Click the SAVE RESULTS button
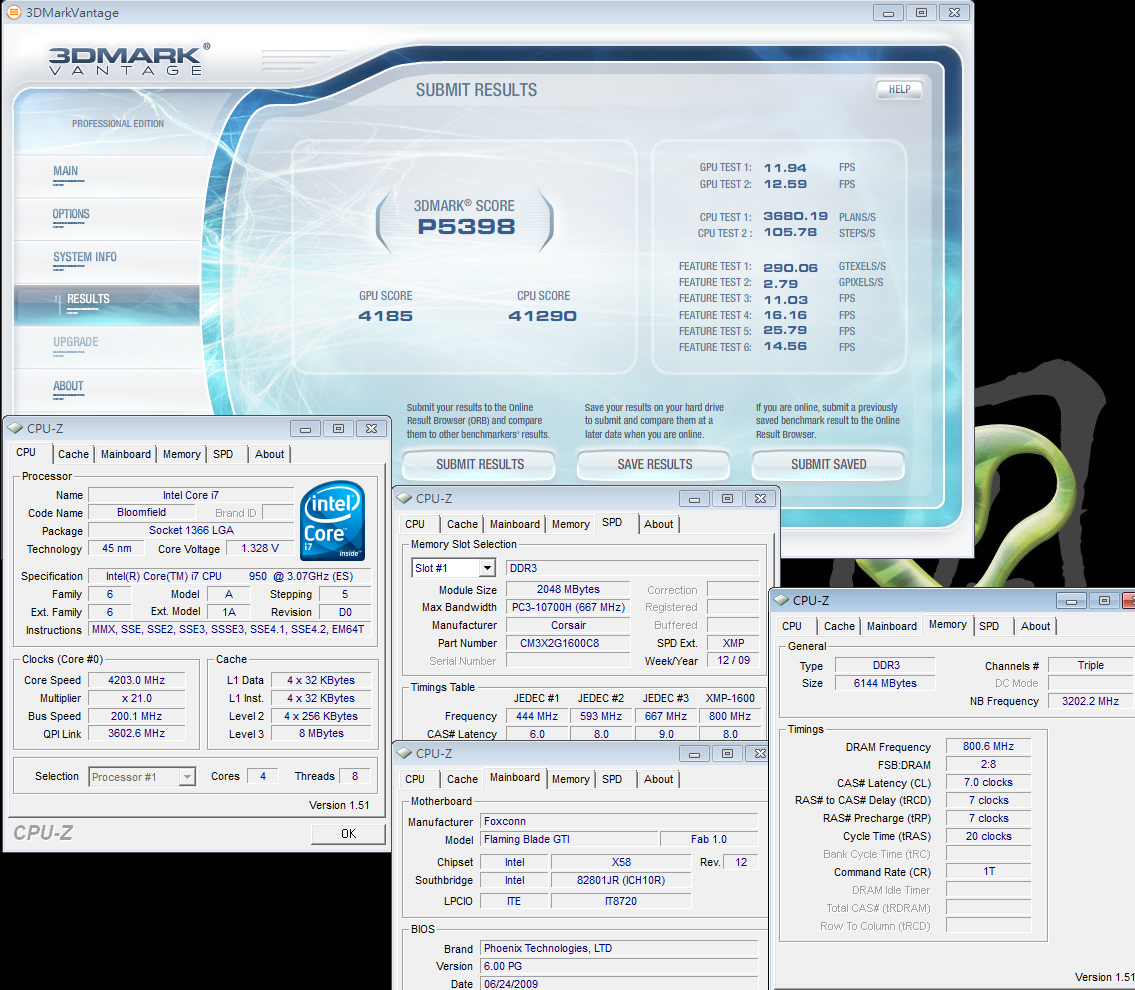This screenshot has width=1135, height=990. 654,465
